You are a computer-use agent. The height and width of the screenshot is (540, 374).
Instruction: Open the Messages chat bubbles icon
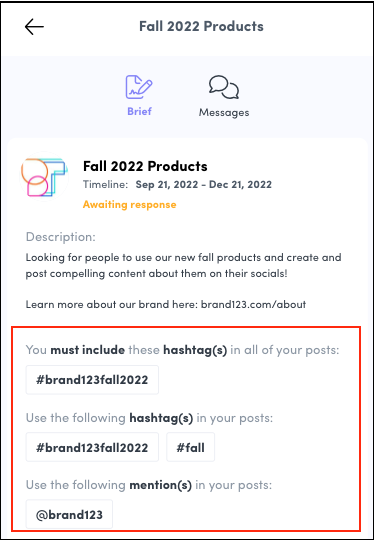224,87
